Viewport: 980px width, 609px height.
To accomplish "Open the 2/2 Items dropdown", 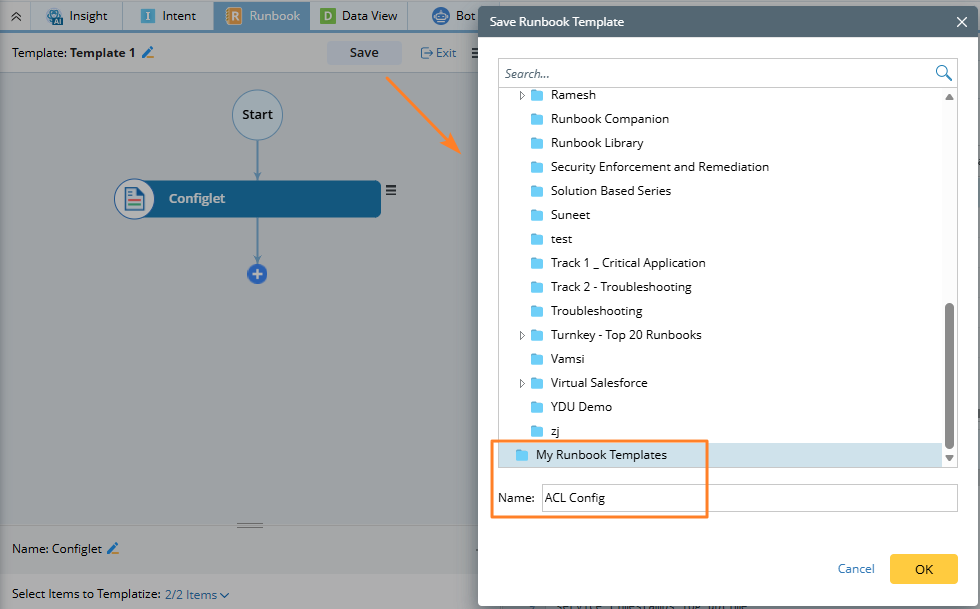I will point(197,595).
